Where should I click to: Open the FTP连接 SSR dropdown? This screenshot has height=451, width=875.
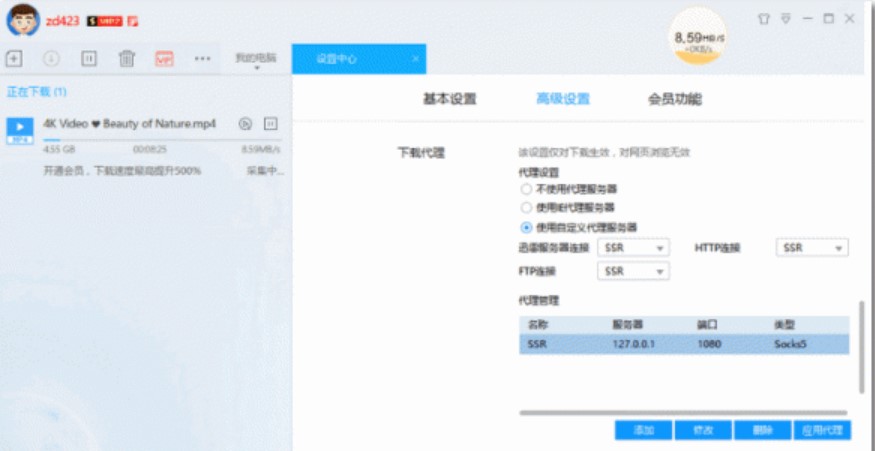tap(633, 271)
